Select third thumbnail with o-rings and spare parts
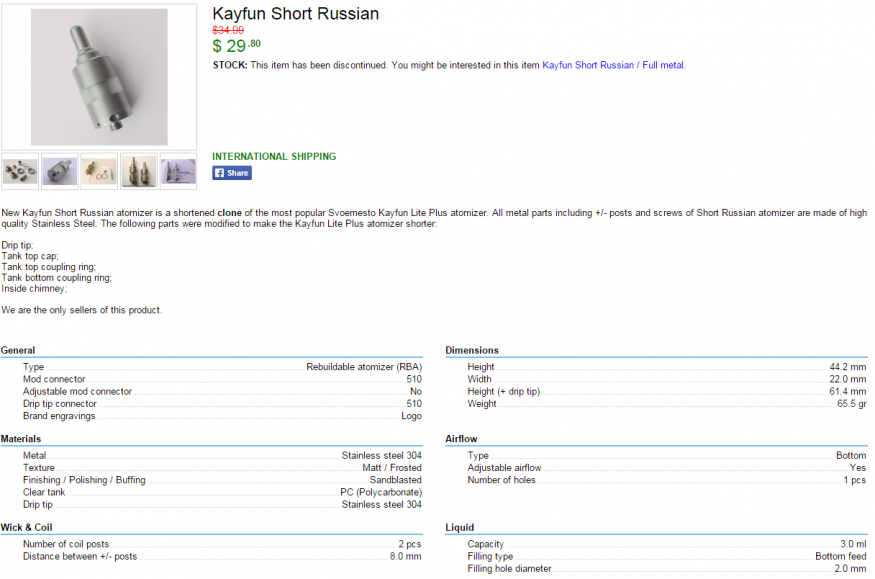875x579 pixels. coord(99,171)
